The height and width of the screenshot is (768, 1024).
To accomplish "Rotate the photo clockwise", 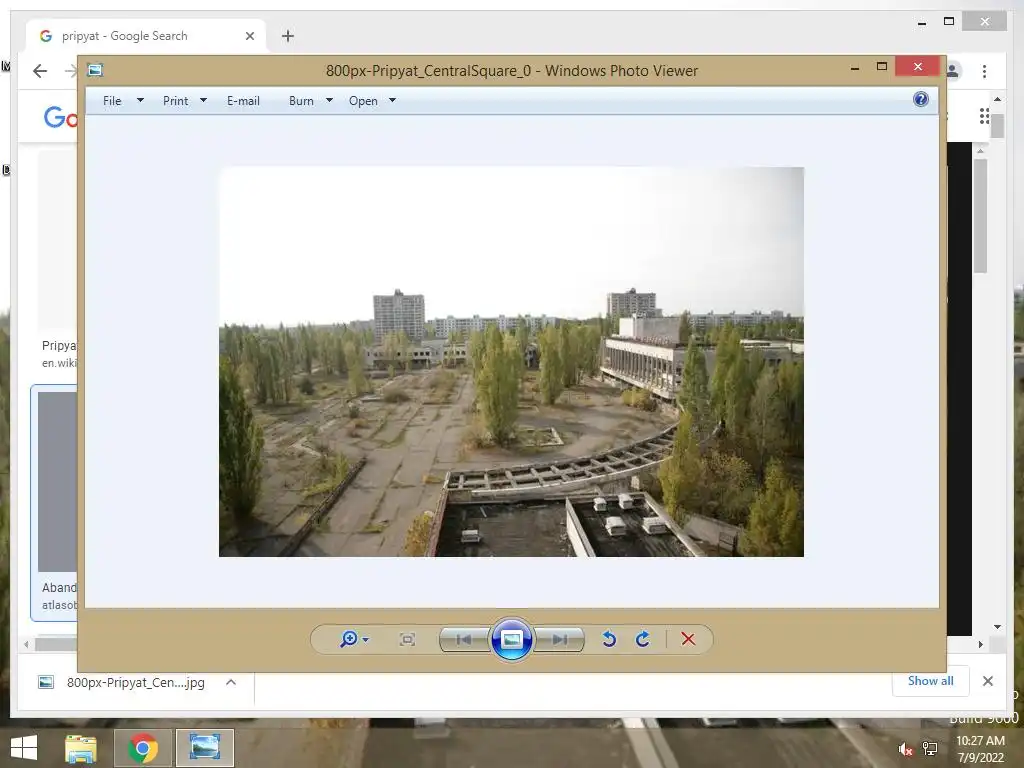I will [x=643, y=639].
